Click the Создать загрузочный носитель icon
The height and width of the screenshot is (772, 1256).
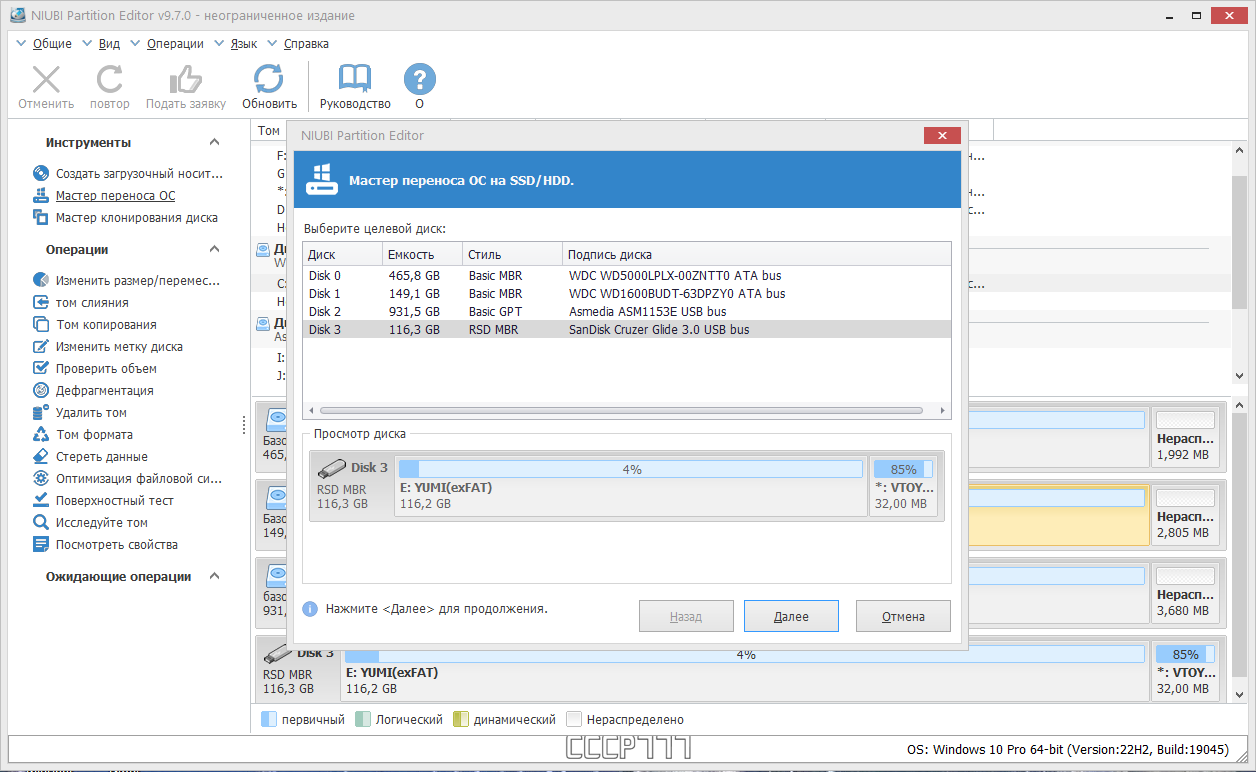[x=41, y=173]
